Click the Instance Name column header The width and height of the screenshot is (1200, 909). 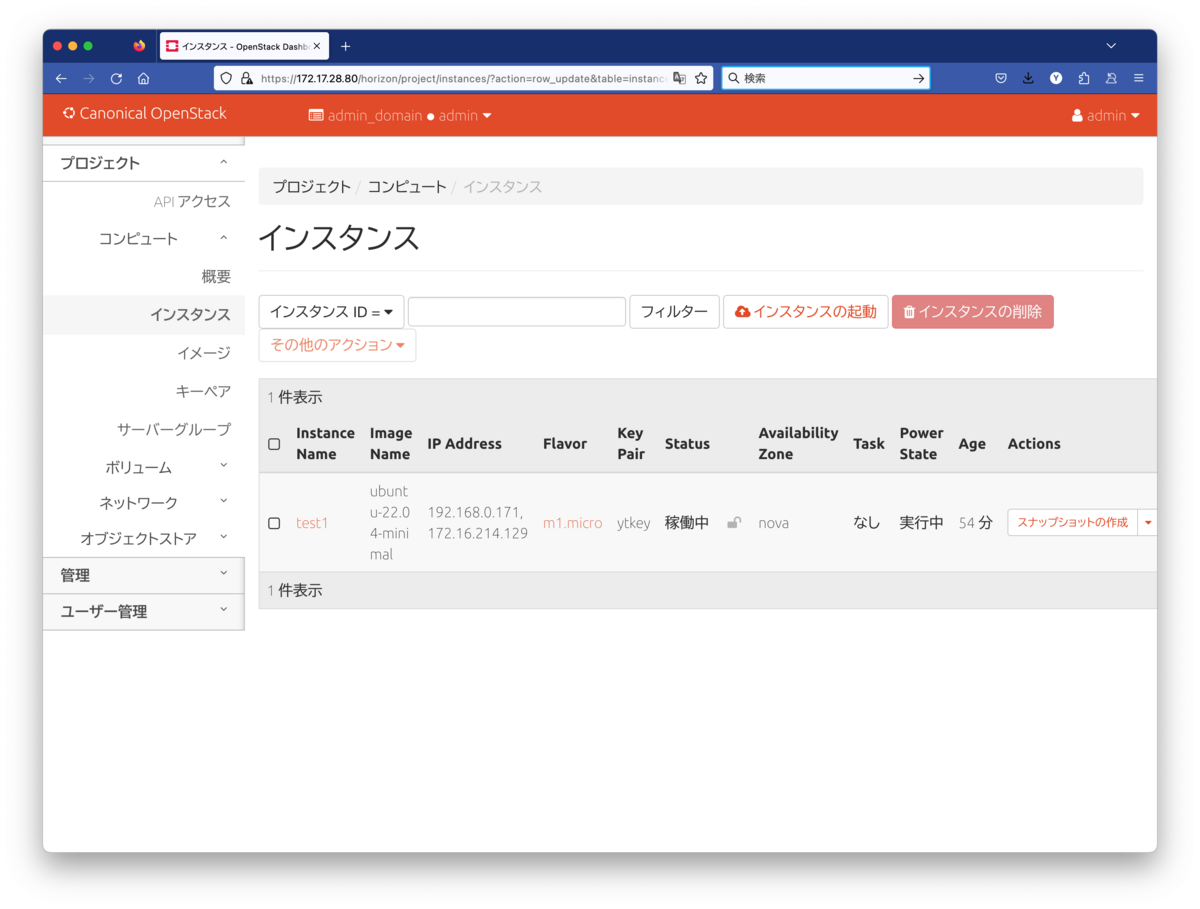[325, 444]
